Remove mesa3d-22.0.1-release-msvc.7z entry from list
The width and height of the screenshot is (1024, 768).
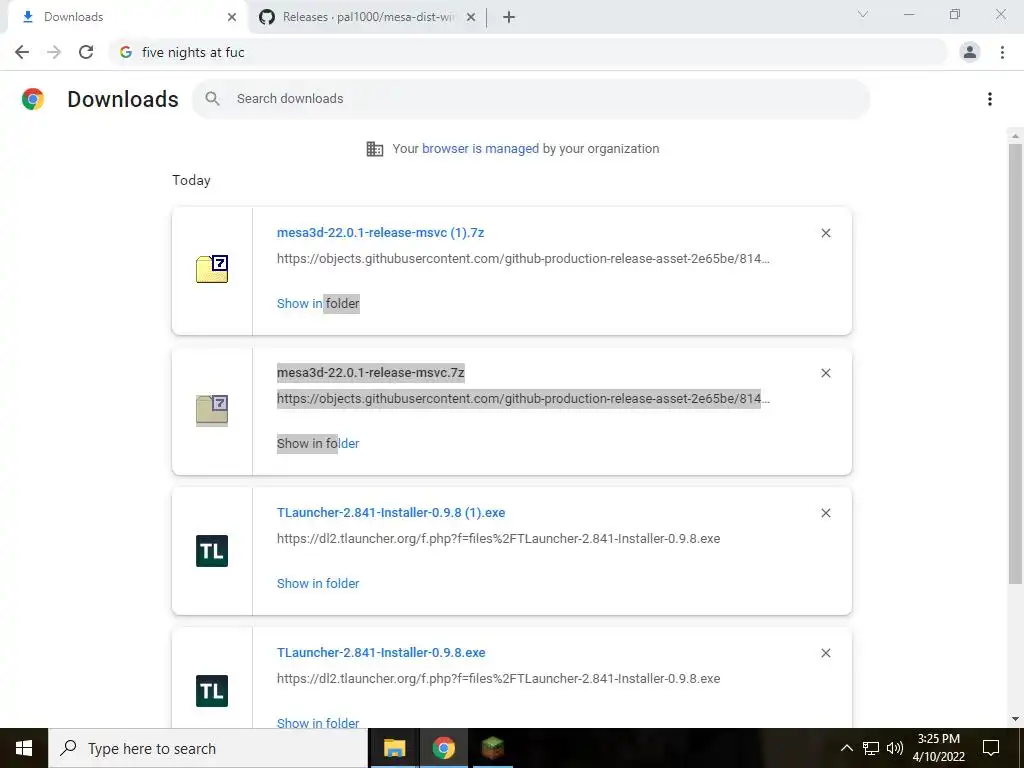tap(825, 373)
